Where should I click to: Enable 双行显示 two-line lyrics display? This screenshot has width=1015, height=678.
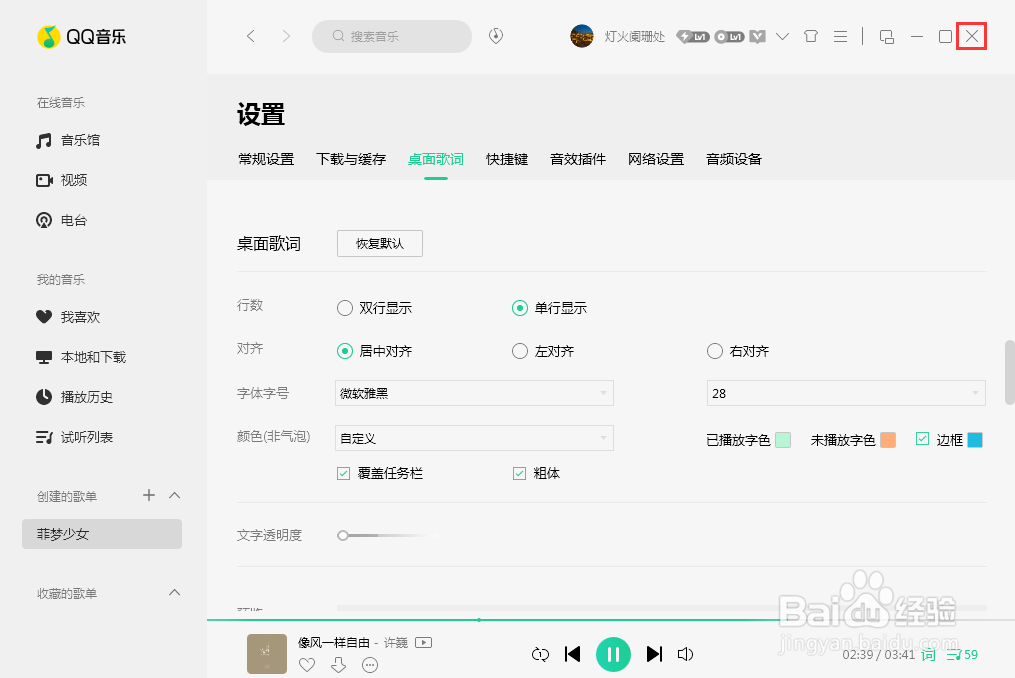(344, 307)
